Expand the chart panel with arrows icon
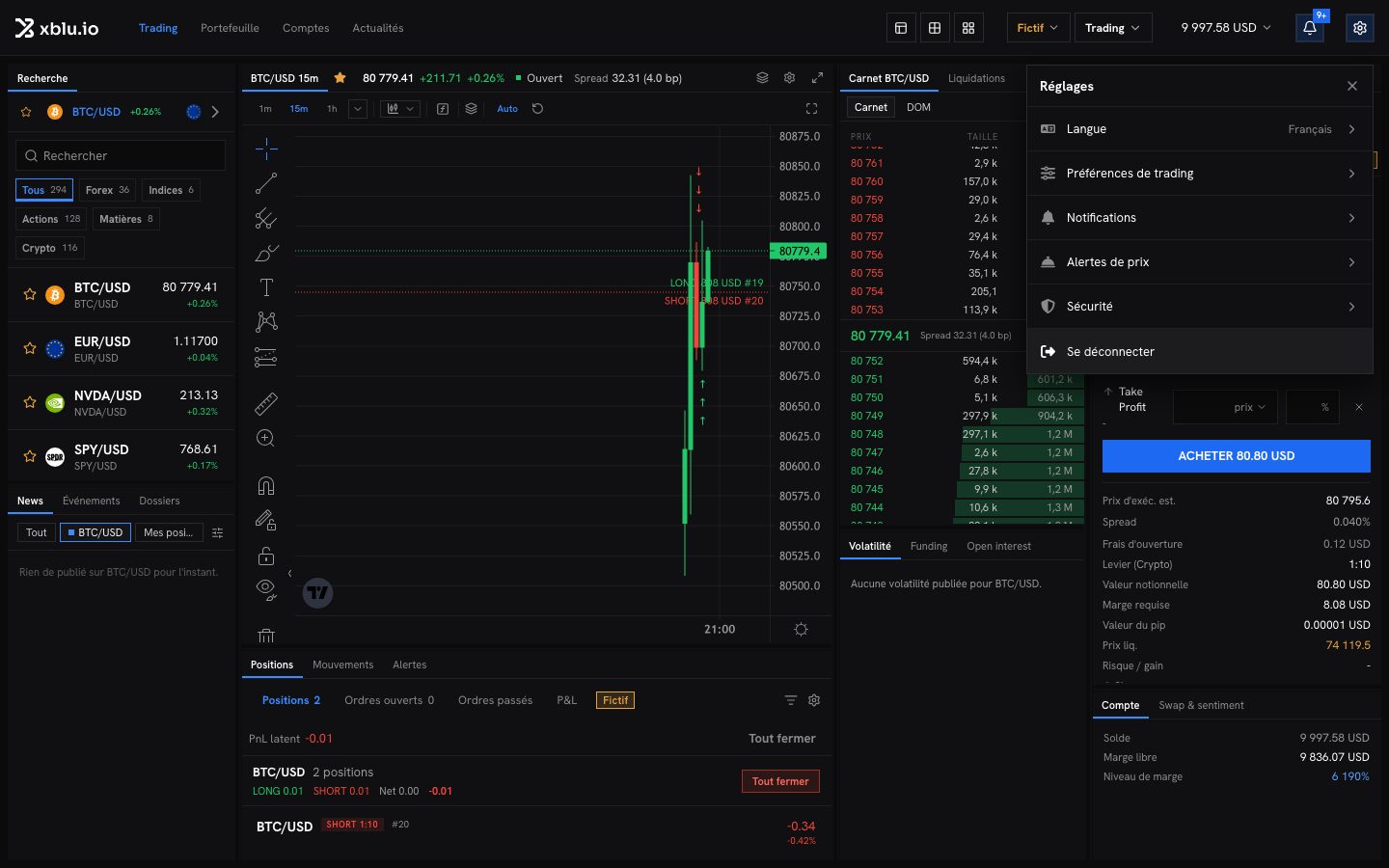1389x868 pixels. (x=817, y=78)
